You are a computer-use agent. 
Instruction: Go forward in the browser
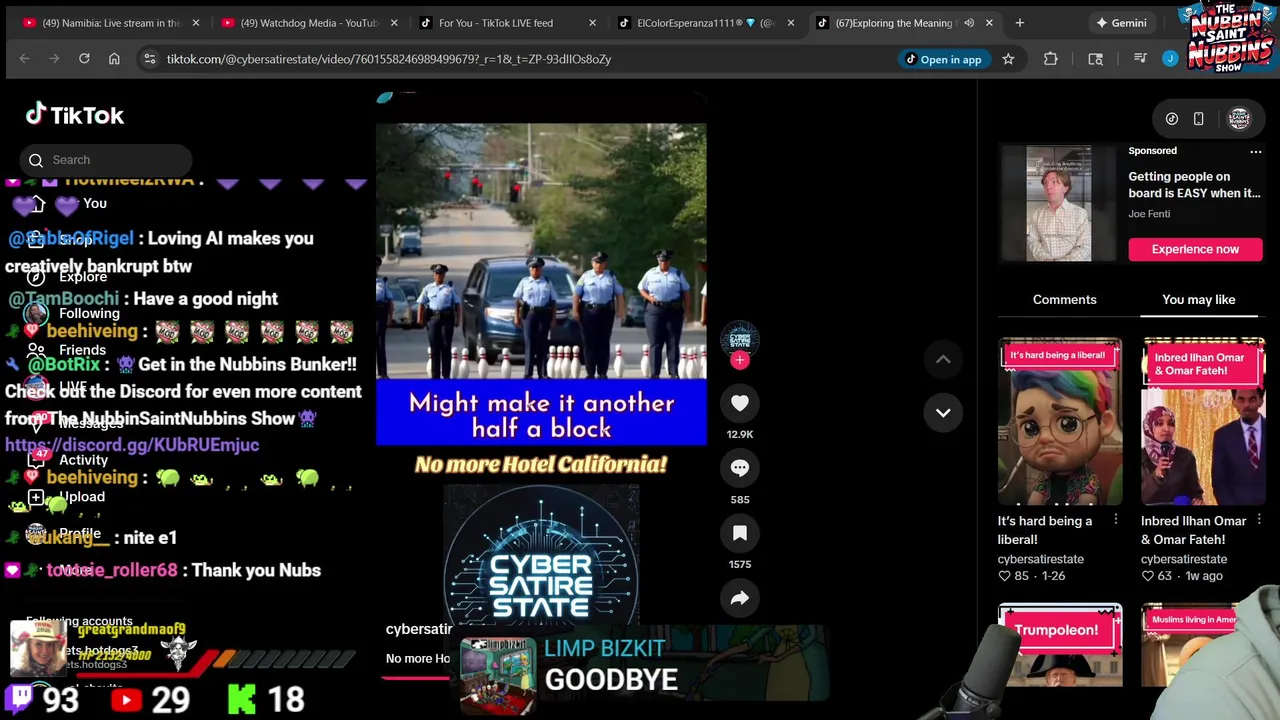click(x=54, y=59)
